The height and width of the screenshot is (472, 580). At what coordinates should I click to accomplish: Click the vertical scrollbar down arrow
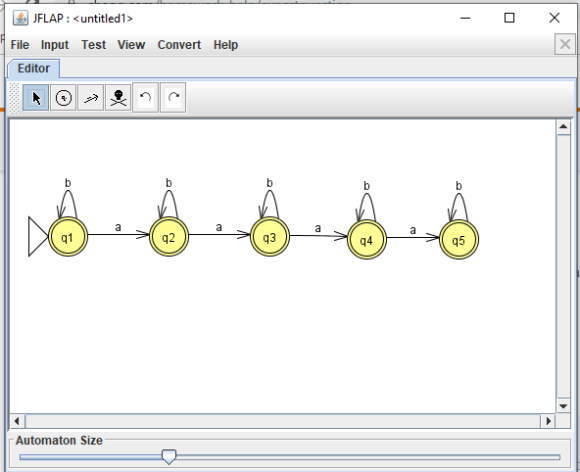tap(563, 406)
